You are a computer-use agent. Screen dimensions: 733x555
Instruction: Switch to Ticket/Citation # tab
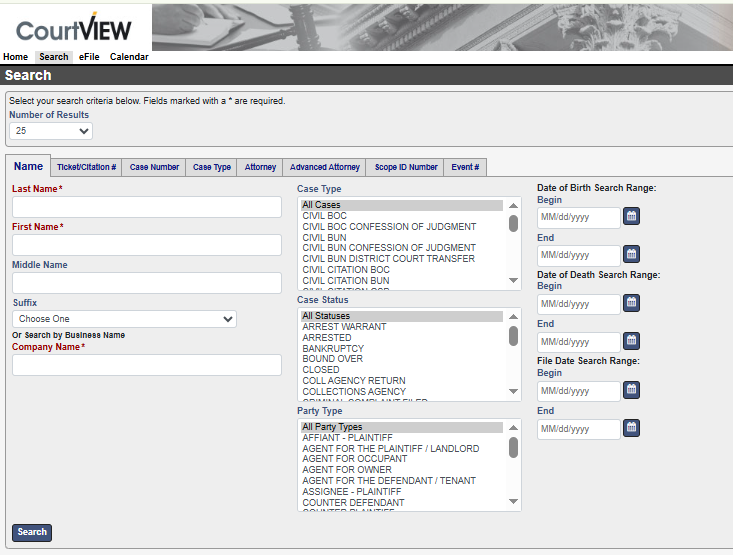point(86,167)
